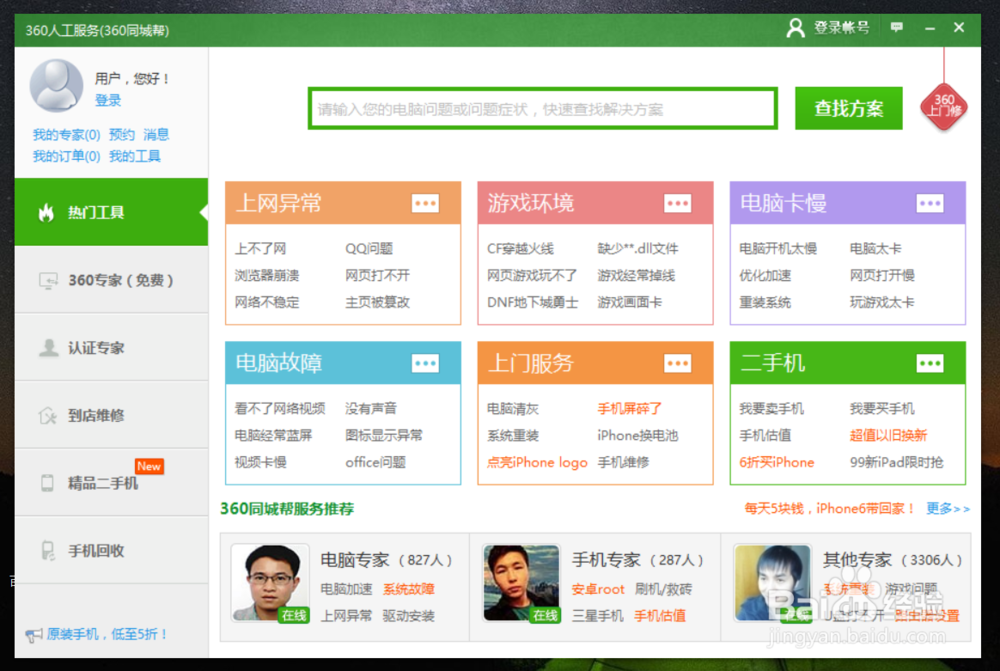Viewport: 1000px width, 671px height.
Task: Click 系统故障 under 电脑专家
Action: click(409, 589)
